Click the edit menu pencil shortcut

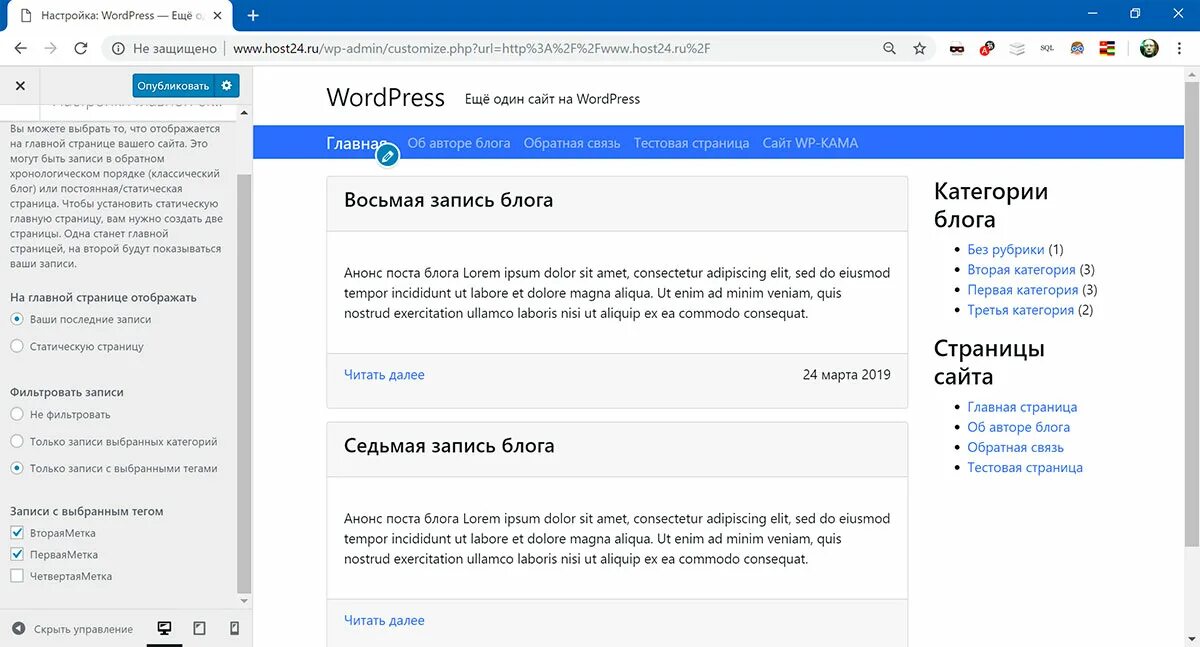[387, 156]
